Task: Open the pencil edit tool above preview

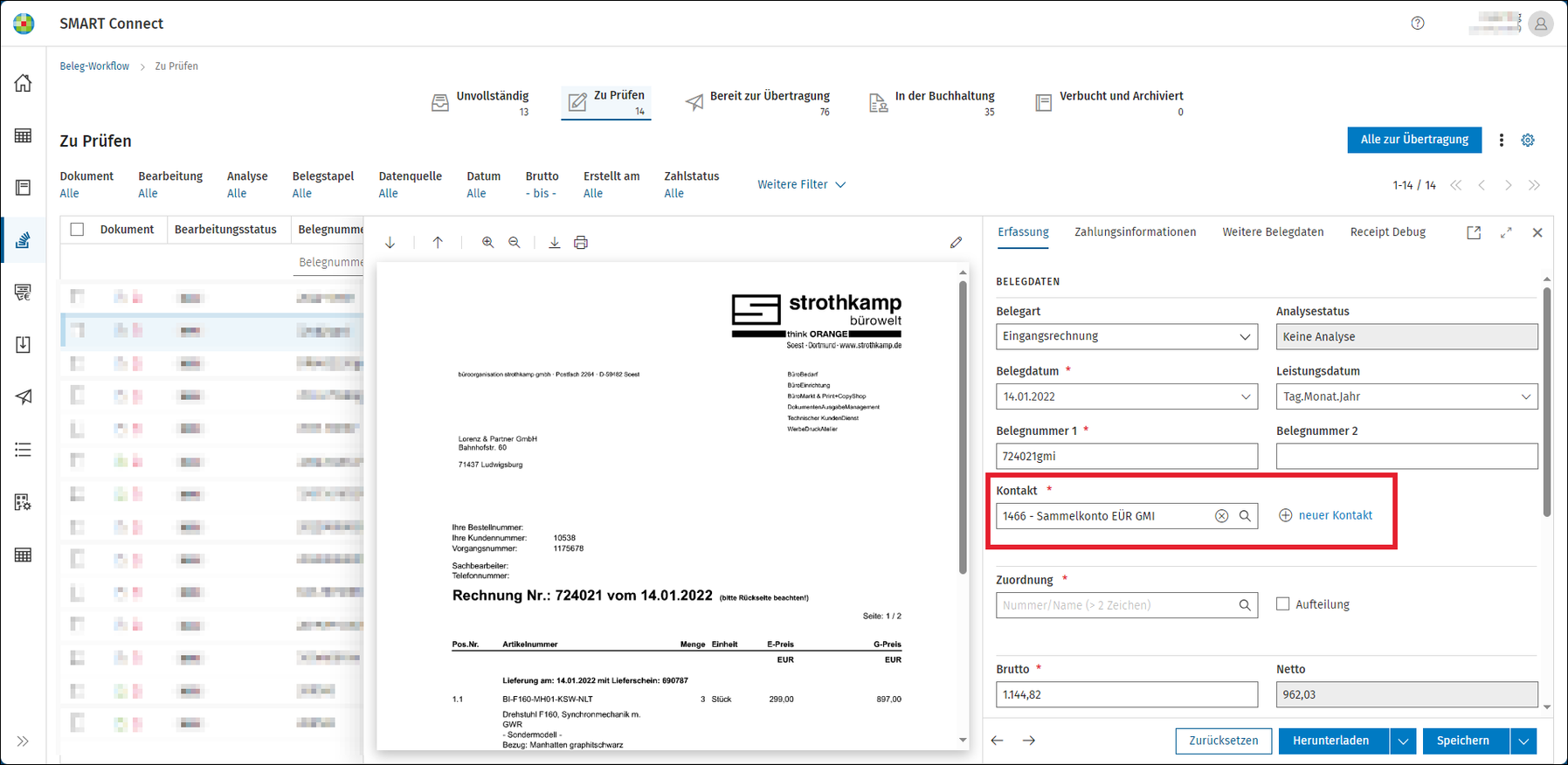Action: pyautogui.click(x=956, y=243)
